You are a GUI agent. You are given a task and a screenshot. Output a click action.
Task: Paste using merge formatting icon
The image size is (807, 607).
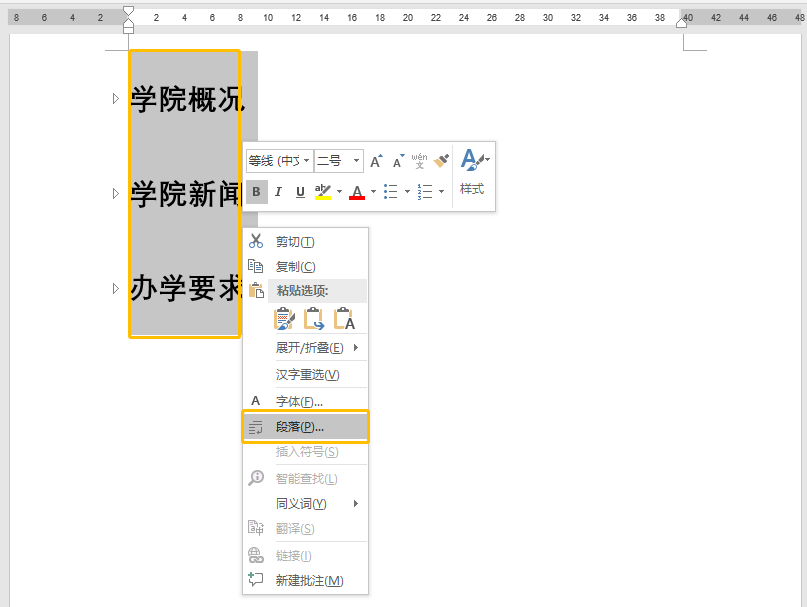coord(314,319)
